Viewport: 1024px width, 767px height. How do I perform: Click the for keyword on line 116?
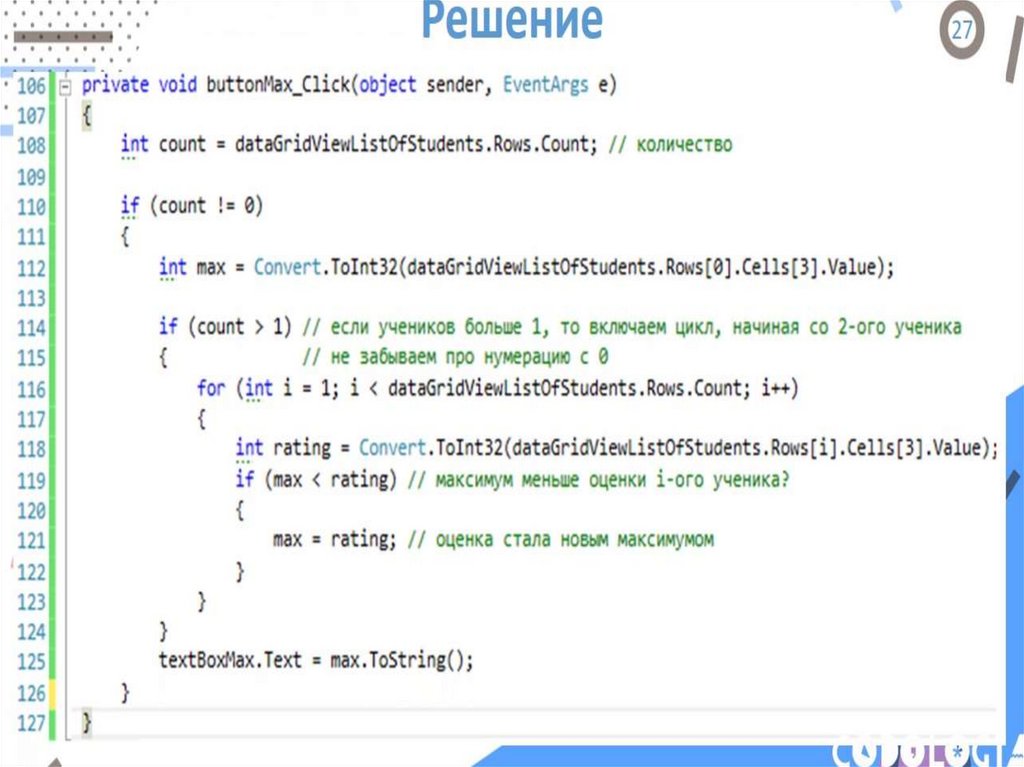(x=211, y=388)
